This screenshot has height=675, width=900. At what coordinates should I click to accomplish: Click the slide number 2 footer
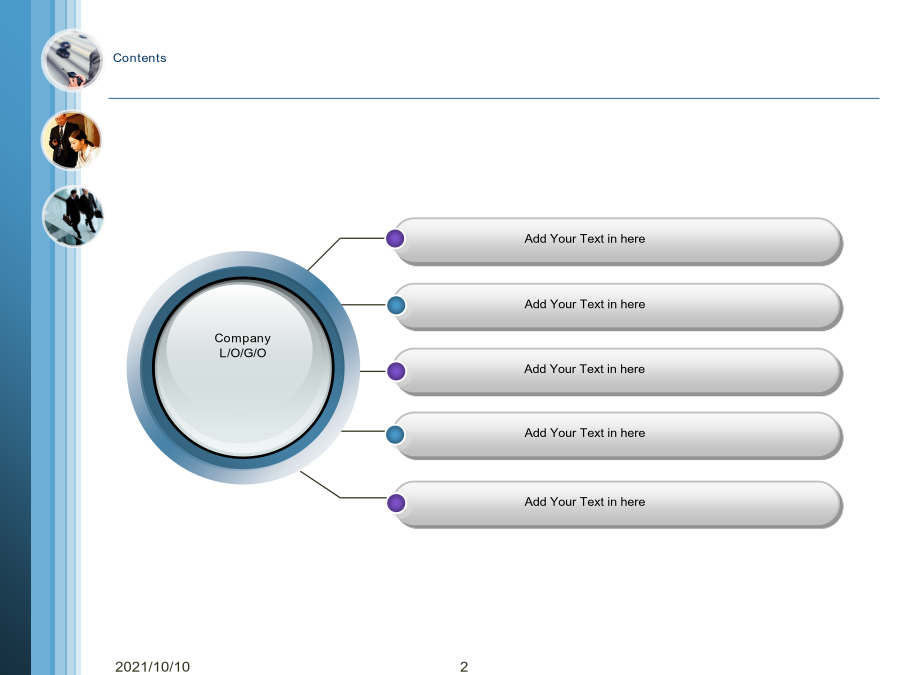click(x=464, y=666)
